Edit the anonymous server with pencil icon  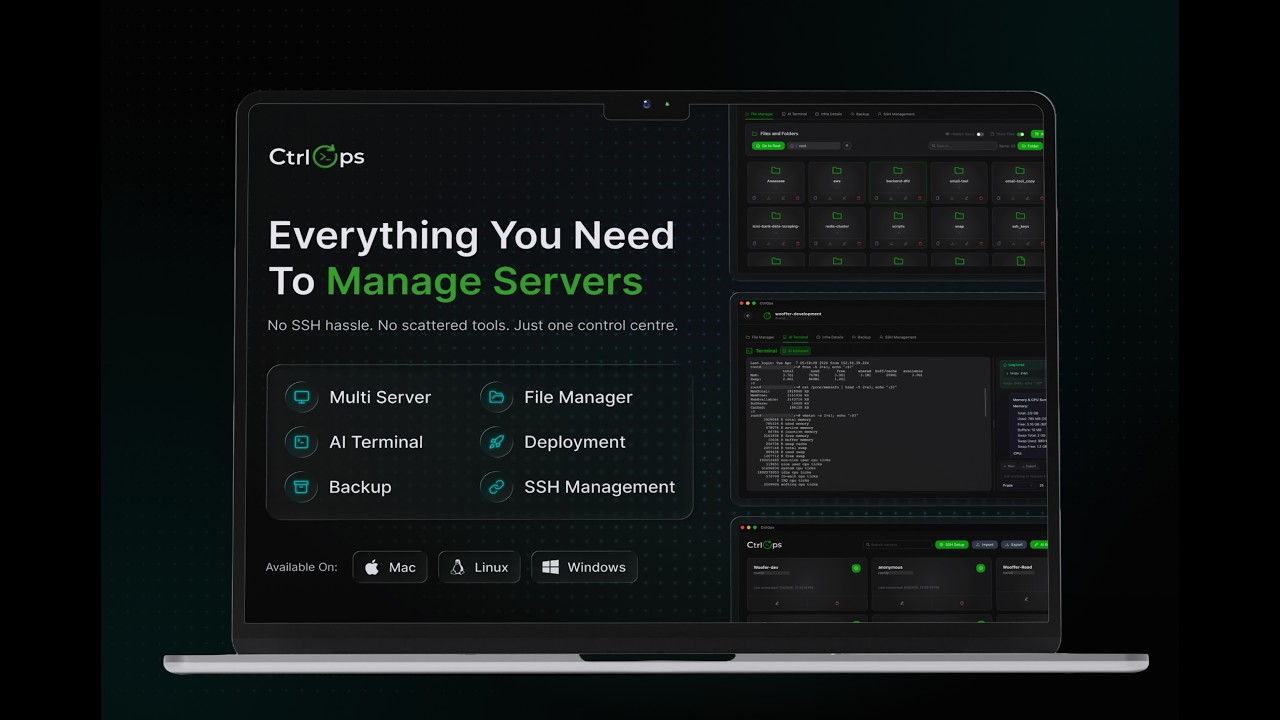coord(902,603)
